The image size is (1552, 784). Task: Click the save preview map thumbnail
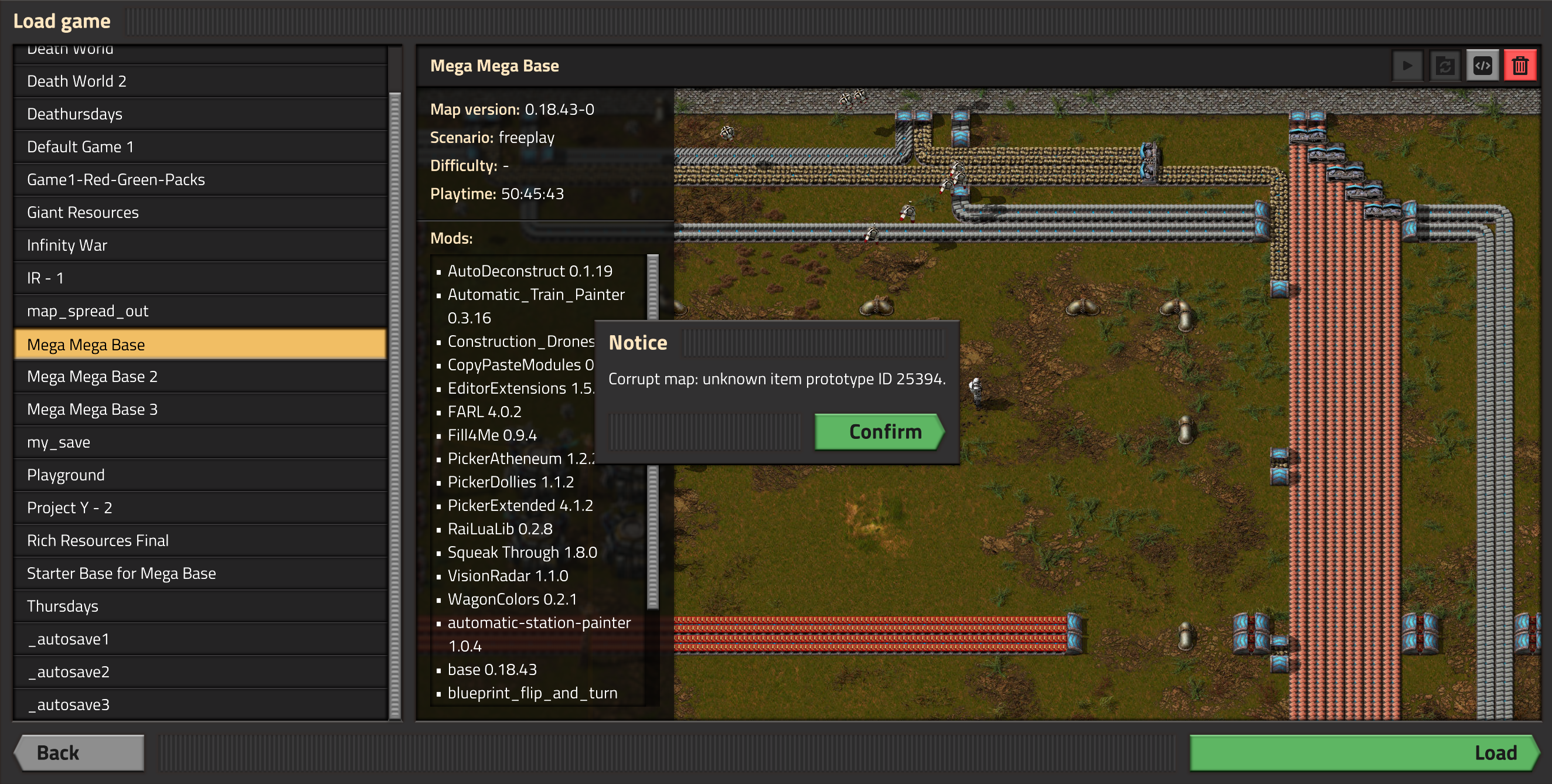click(x=1106, y=404)
